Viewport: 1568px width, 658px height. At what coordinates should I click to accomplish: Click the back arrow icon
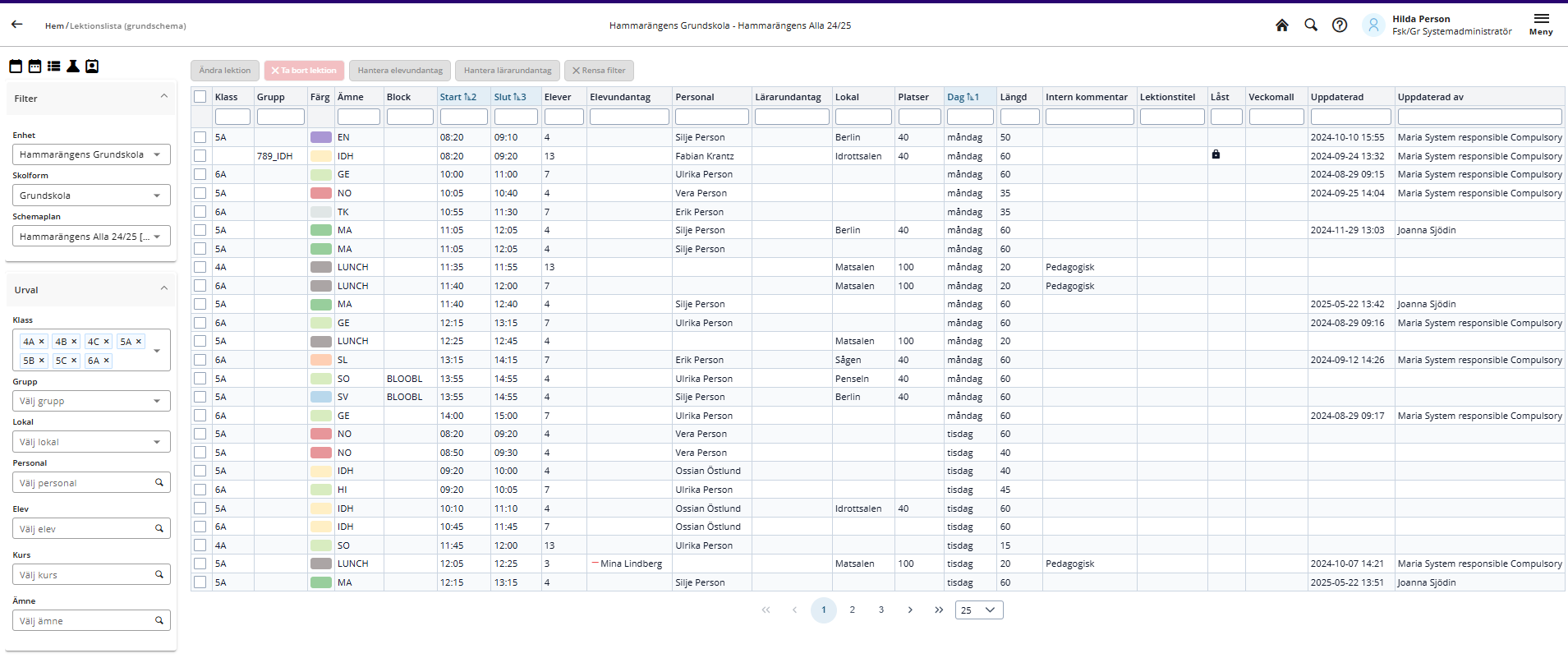[x=16, y=25]
